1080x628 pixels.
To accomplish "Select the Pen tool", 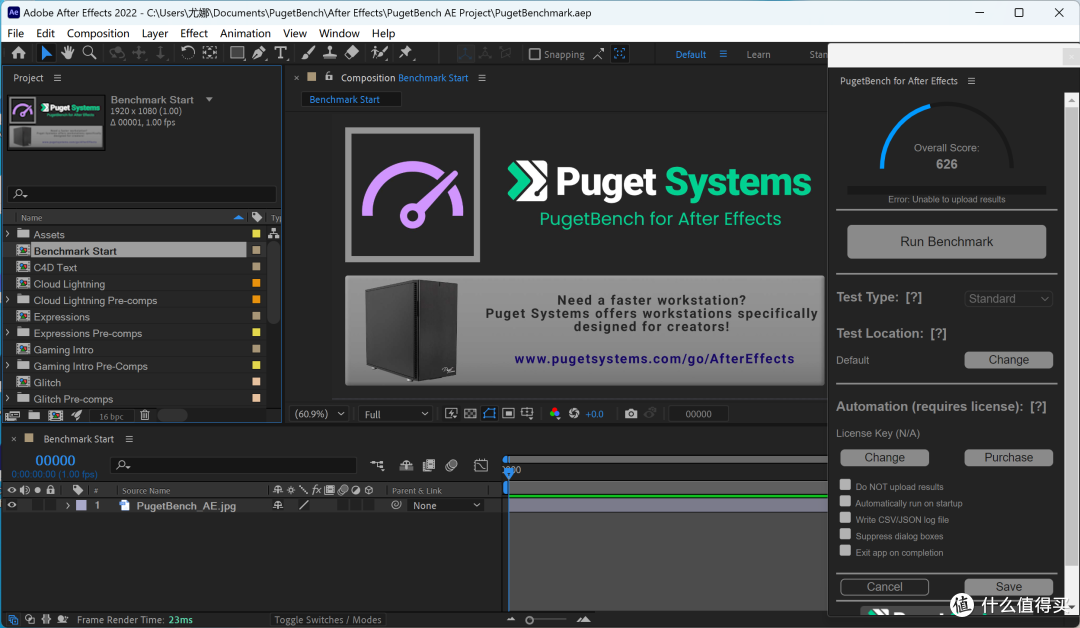I will click(259, 53).
